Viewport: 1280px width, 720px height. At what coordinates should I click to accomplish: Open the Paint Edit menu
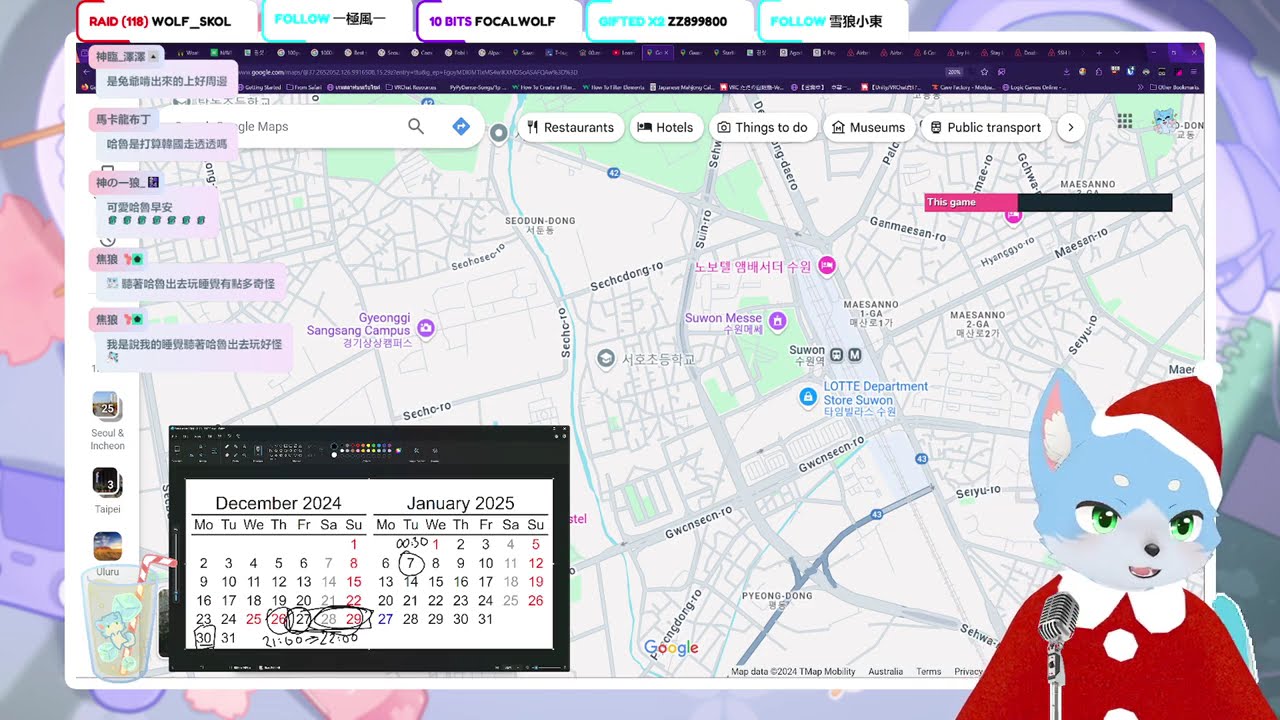click(185, 436)
